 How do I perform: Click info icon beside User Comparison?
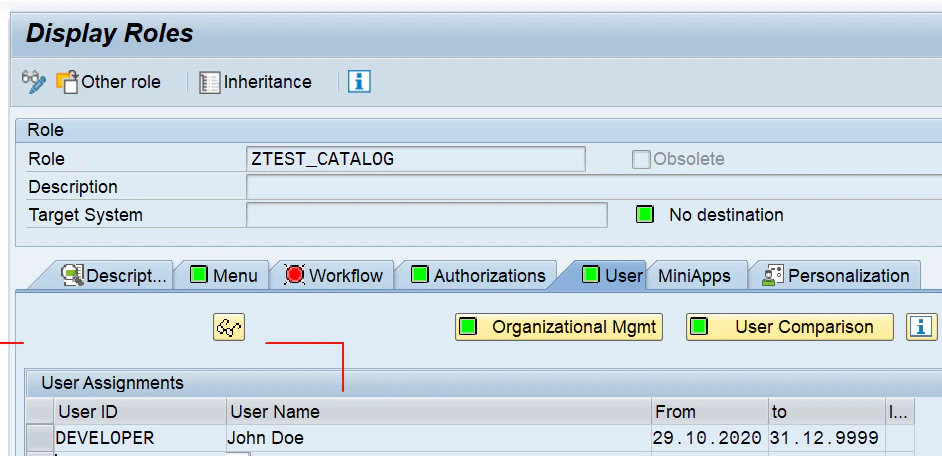point(921,327)
